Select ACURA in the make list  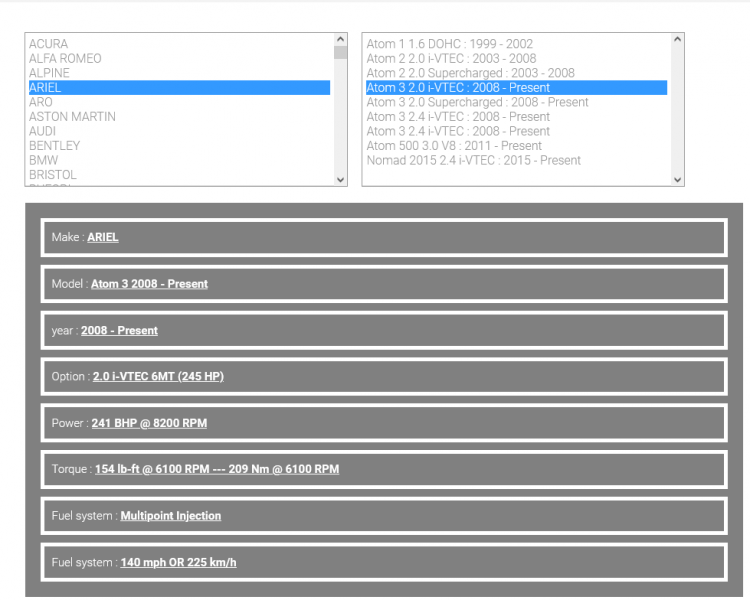(179, 44)
